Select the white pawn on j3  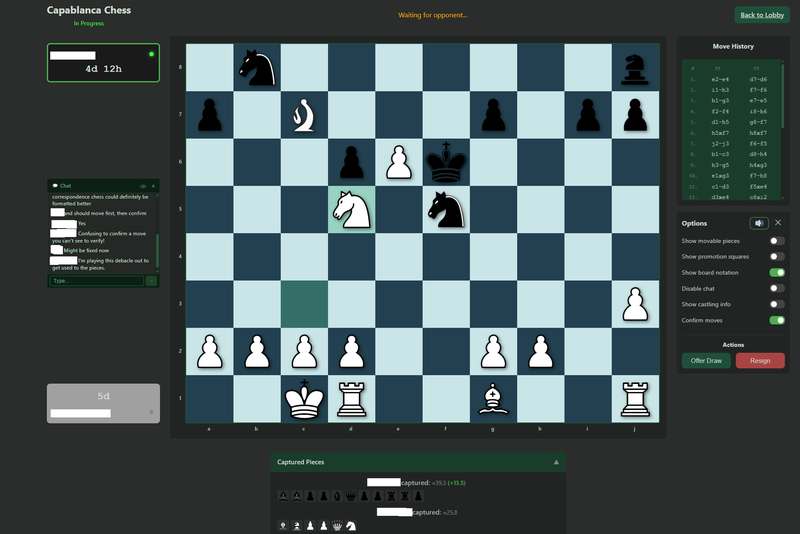click(x=635, y=304)
